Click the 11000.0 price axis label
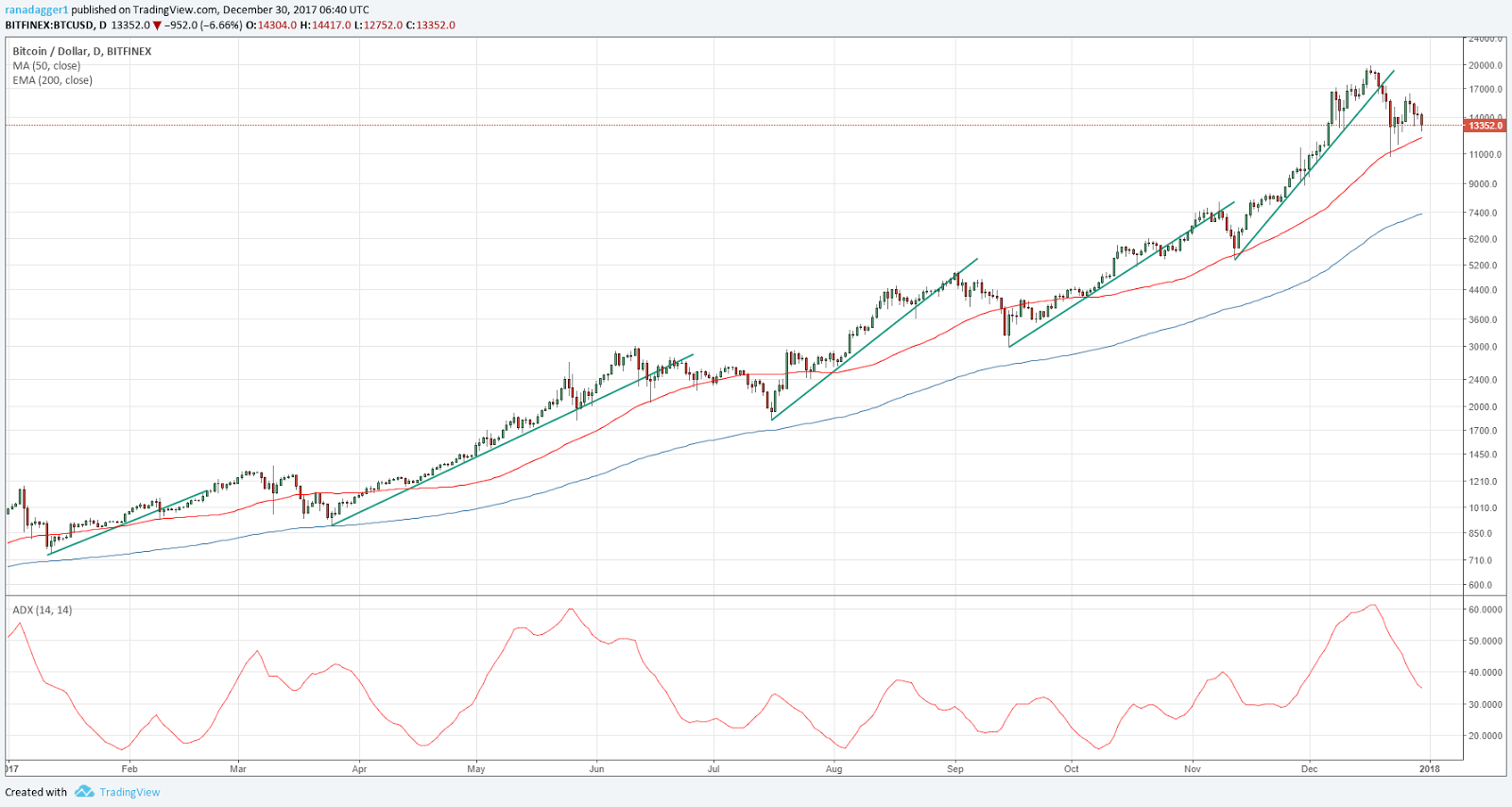1512x807 pixels. [1486, 154]
